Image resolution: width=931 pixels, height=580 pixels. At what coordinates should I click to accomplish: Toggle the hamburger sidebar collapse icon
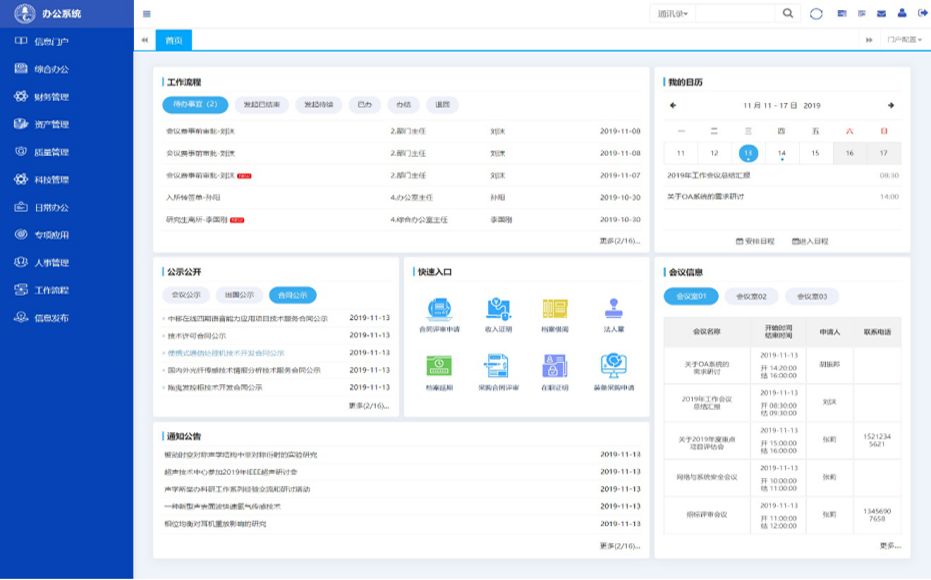click(147, 14)
